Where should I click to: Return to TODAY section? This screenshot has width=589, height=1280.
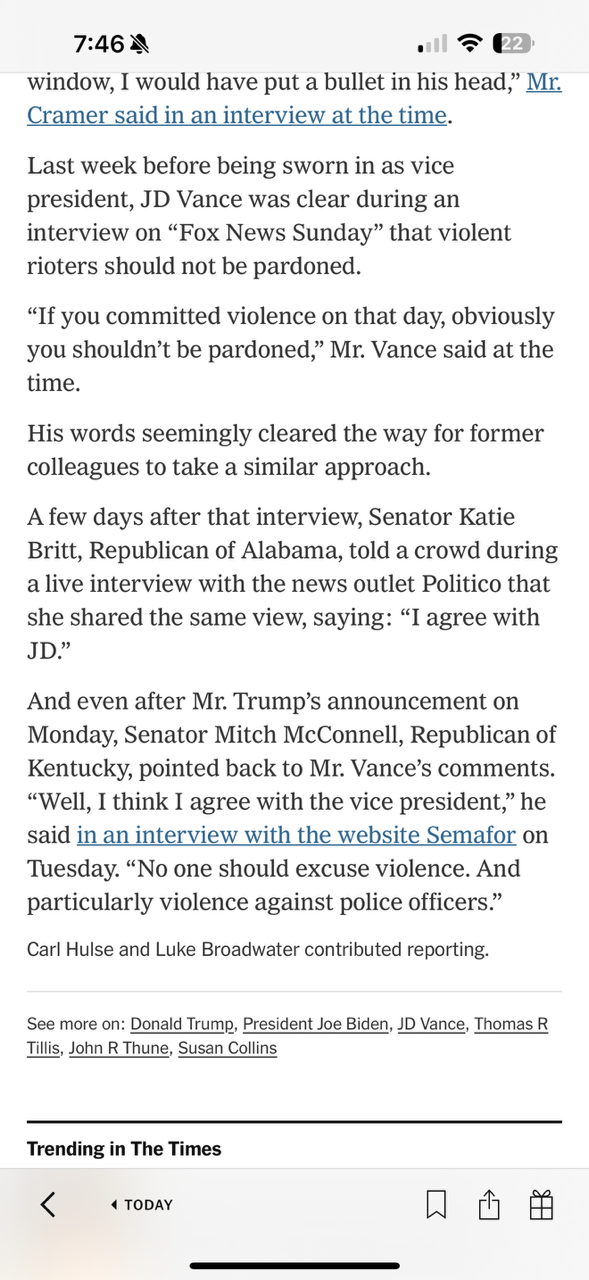click(141, 1205)
